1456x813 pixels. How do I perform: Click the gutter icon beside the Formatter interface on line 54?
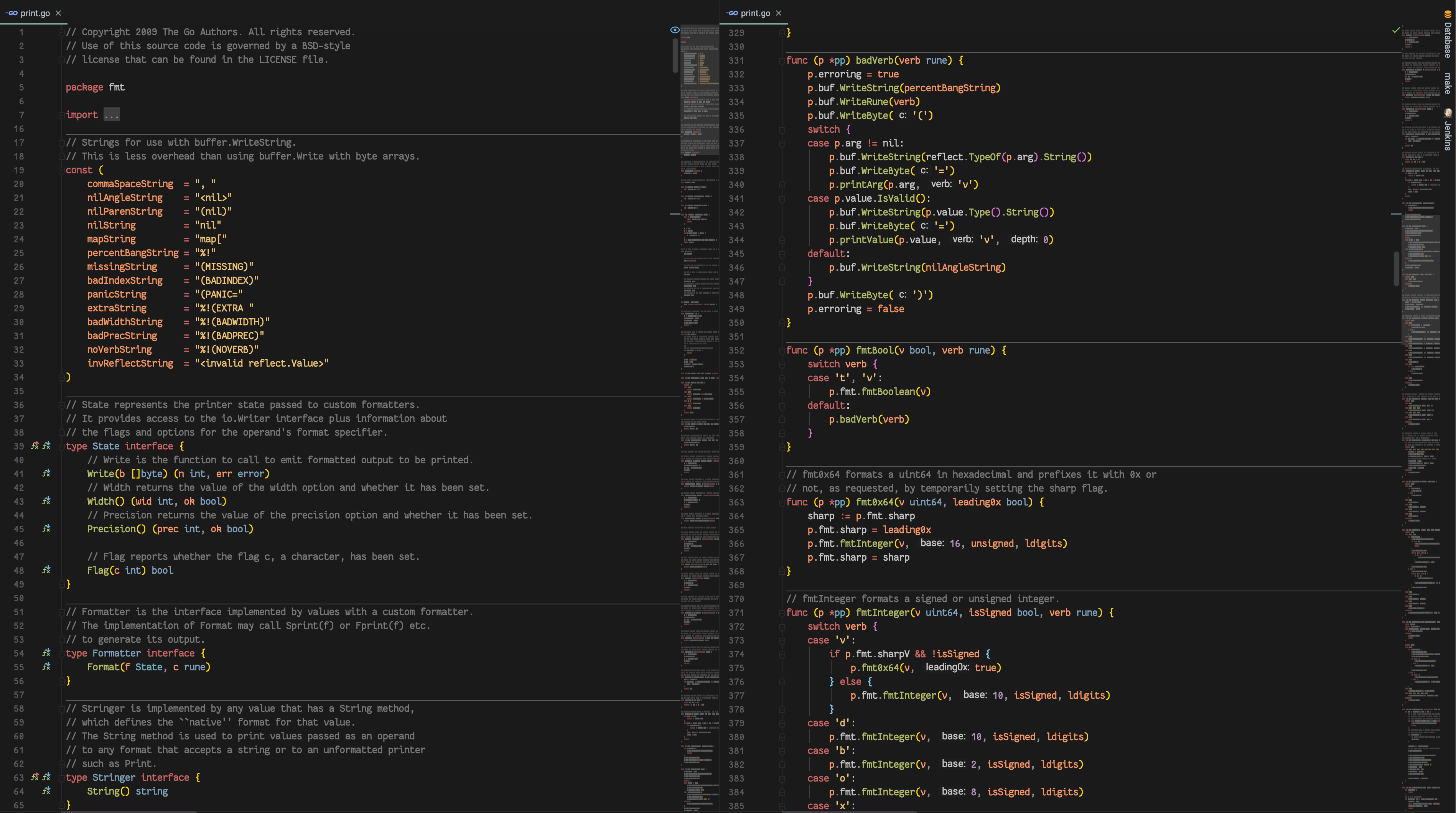click(46, 653)
